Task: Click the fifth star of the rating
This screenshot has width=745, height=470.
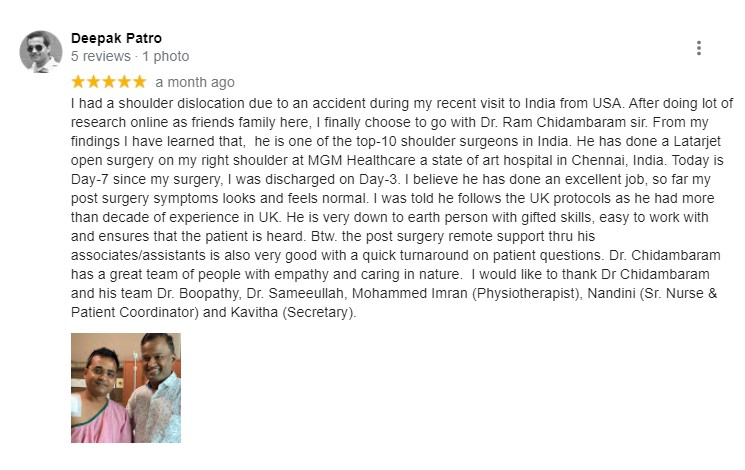Action: coord(138,82)
